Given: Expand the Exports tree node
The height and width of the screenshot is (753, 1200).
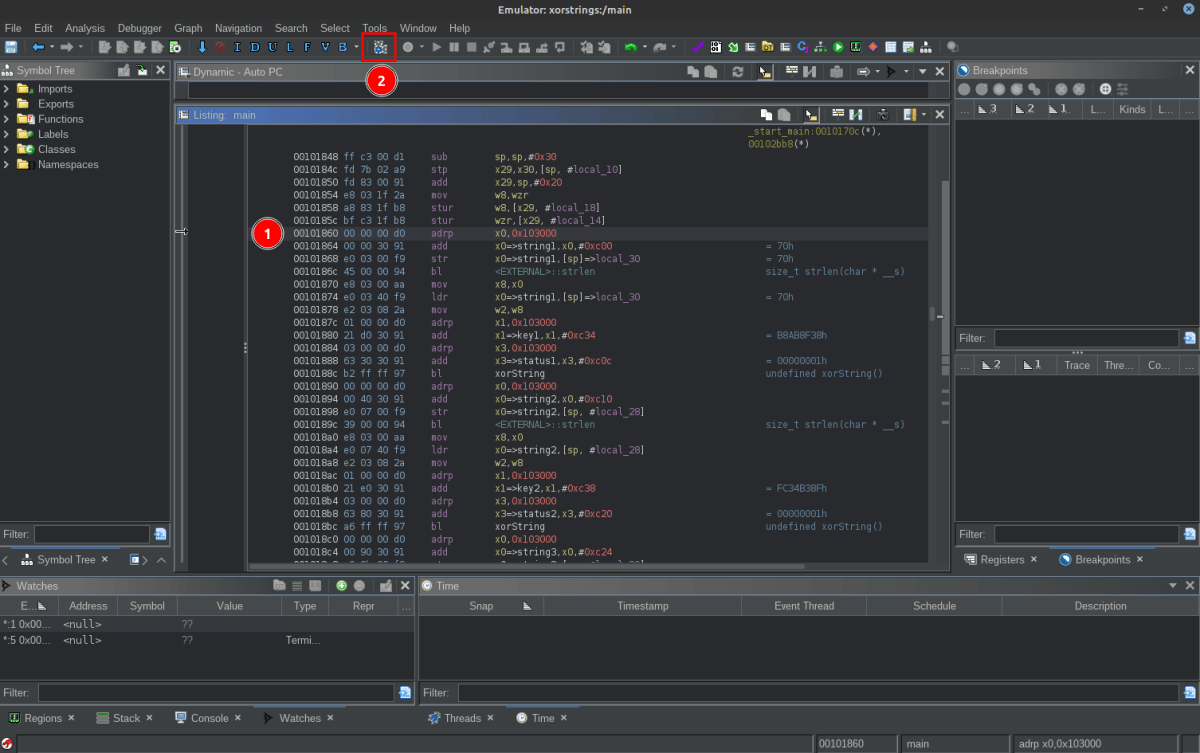Looking at the screenshot, I should tap(7, 104).
